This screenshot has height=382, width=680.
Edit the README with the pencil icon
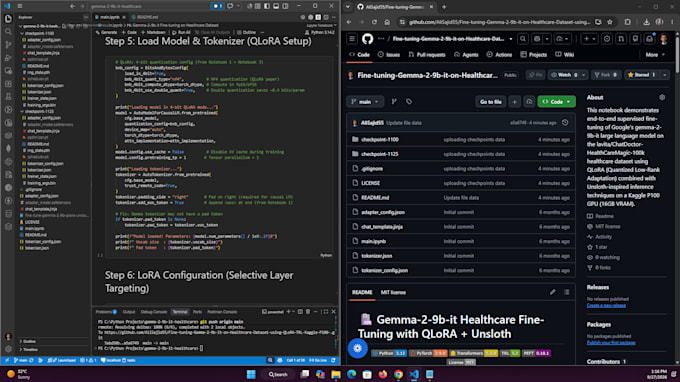coord(552,292)
